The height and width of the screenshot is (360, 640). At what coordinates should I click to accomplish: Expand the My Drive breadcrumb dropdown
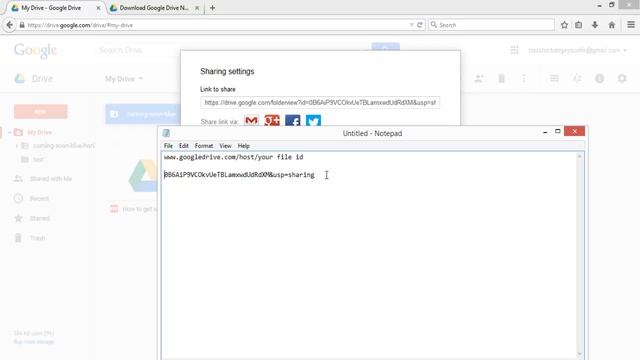pos(124,79)
